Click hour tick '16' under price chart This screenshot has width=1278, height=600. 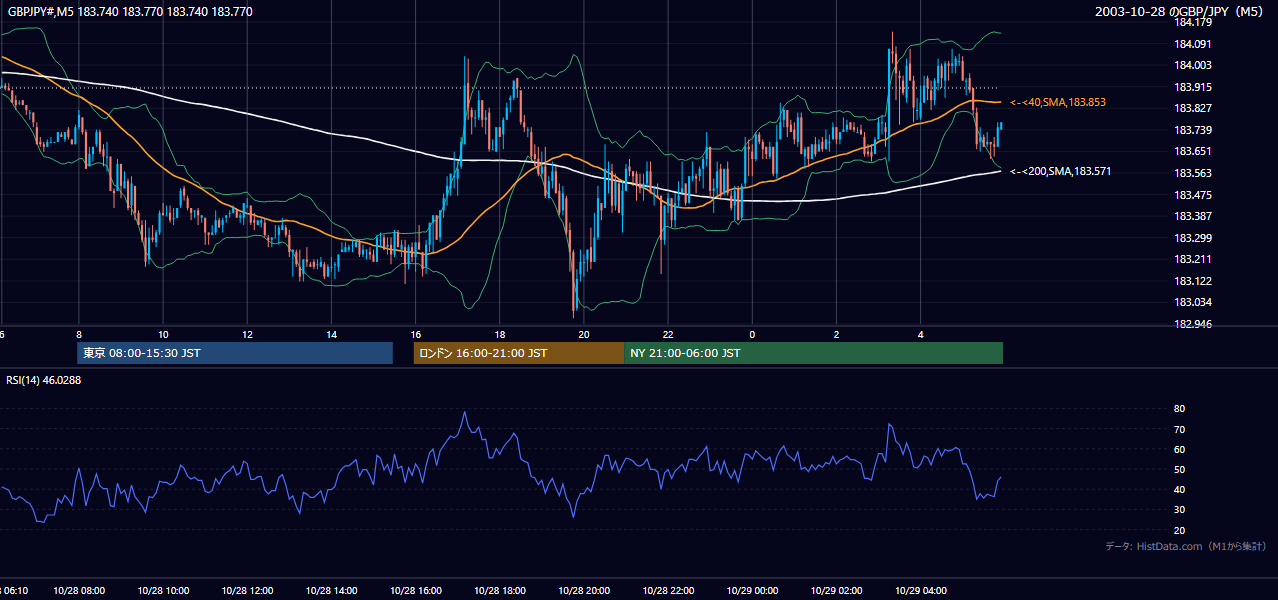point(415,334)
